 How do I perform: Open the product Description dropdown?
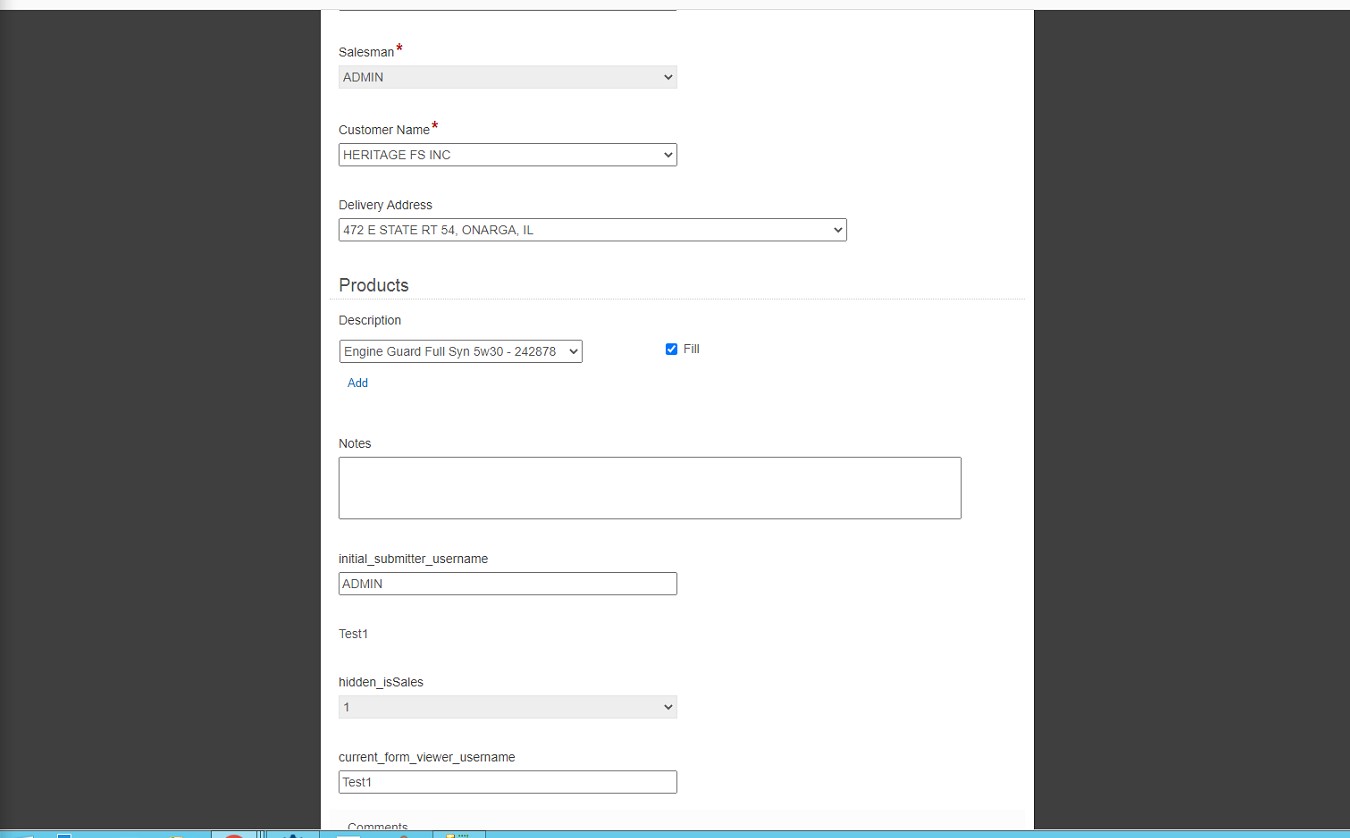click(x=461, y=351)
